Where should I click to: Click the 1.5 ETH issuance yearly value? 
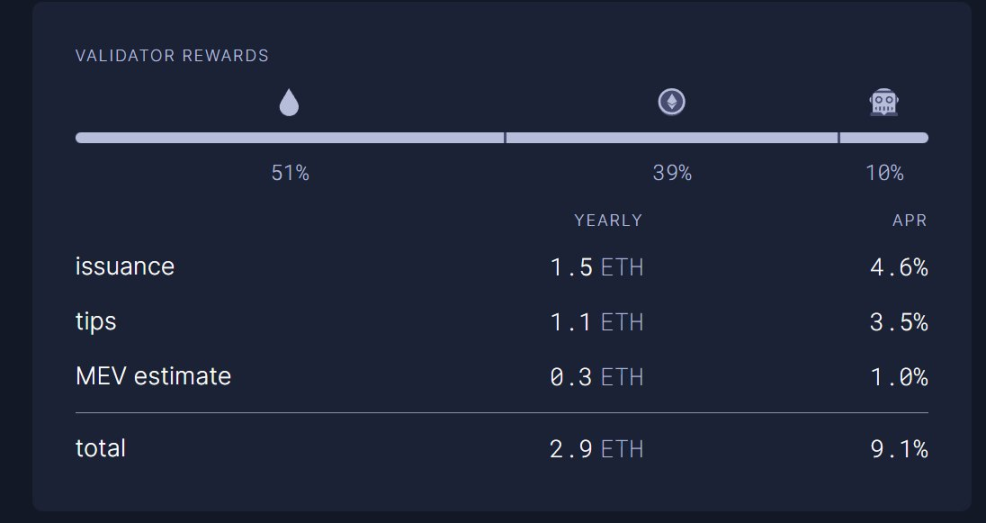pyautogui.click(x=597, y=268)
